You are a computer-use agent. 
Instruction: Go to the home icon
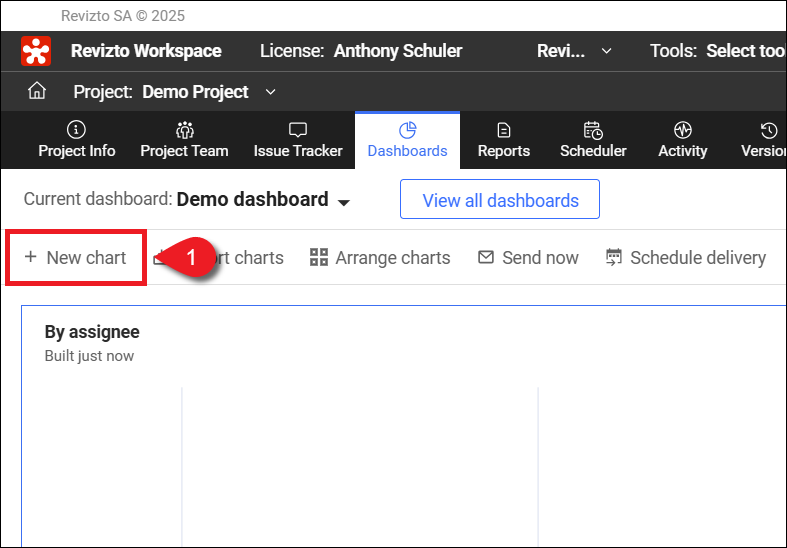pos(37,91)
